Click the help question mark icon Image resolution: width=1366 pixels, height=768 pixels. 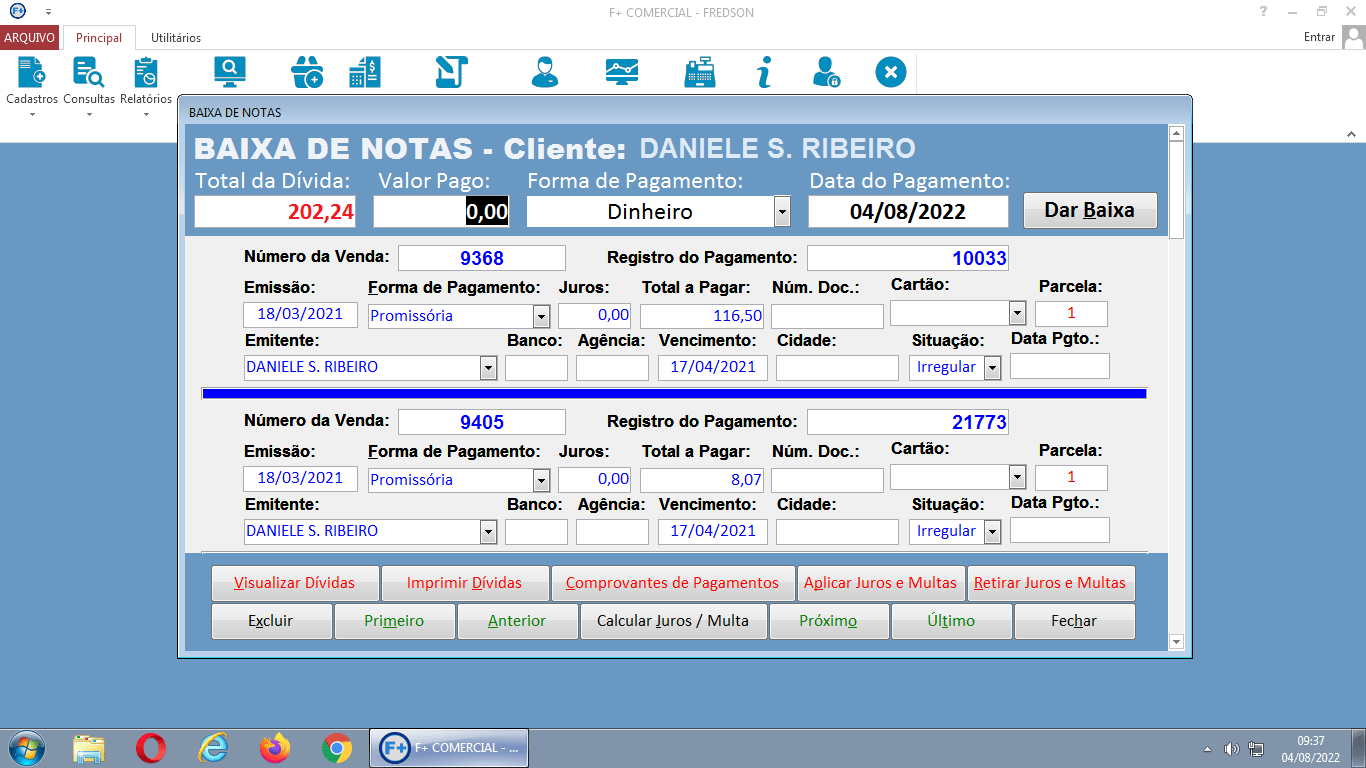point(1264,12)
